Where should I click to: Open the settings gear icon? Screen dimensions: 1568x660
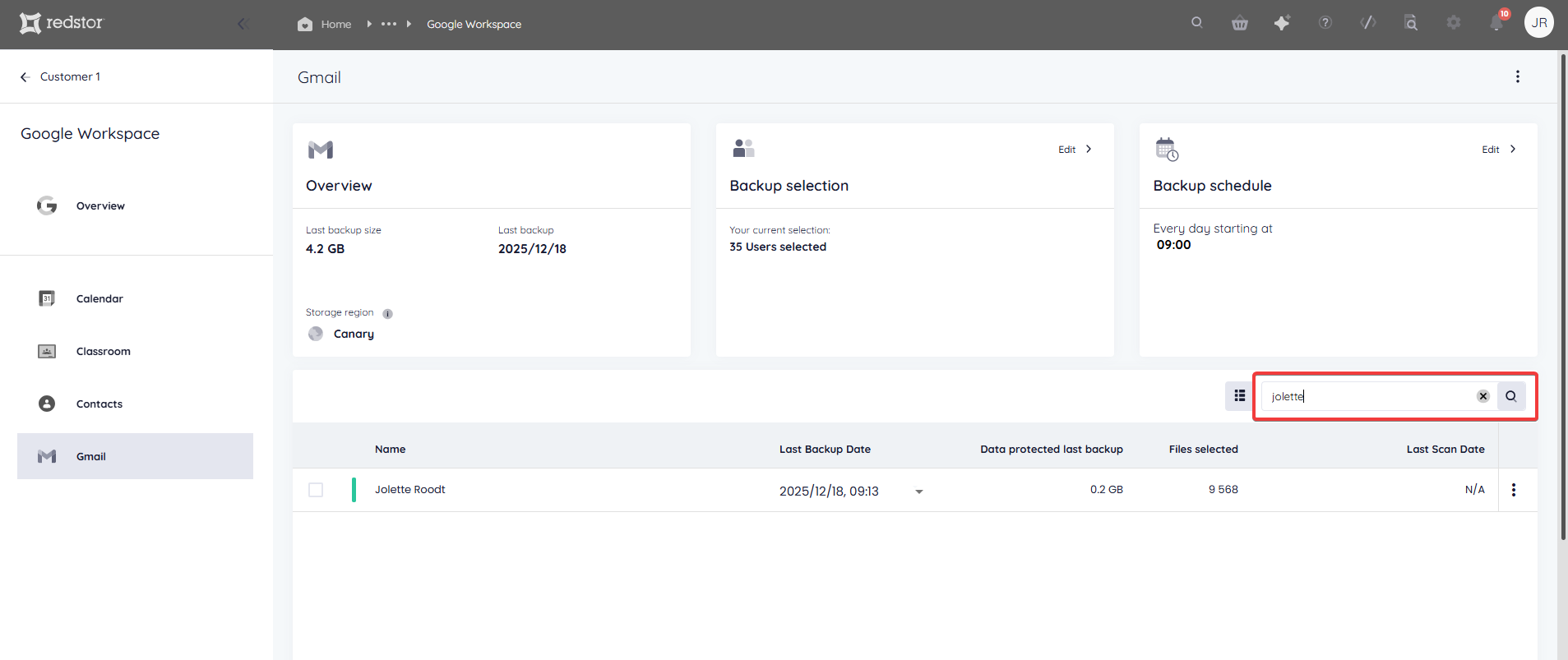pos(1454,23)
